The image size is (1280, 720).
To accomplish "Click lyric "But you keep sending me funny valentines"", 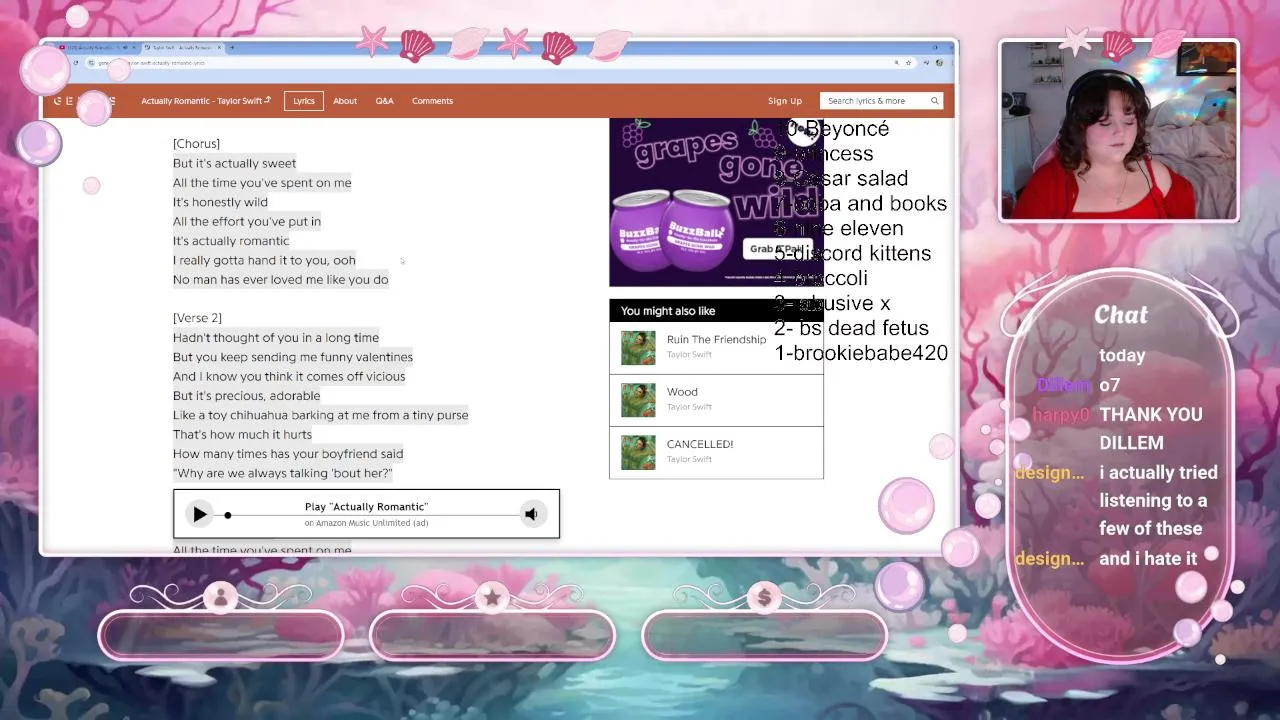I will [293, 357].
